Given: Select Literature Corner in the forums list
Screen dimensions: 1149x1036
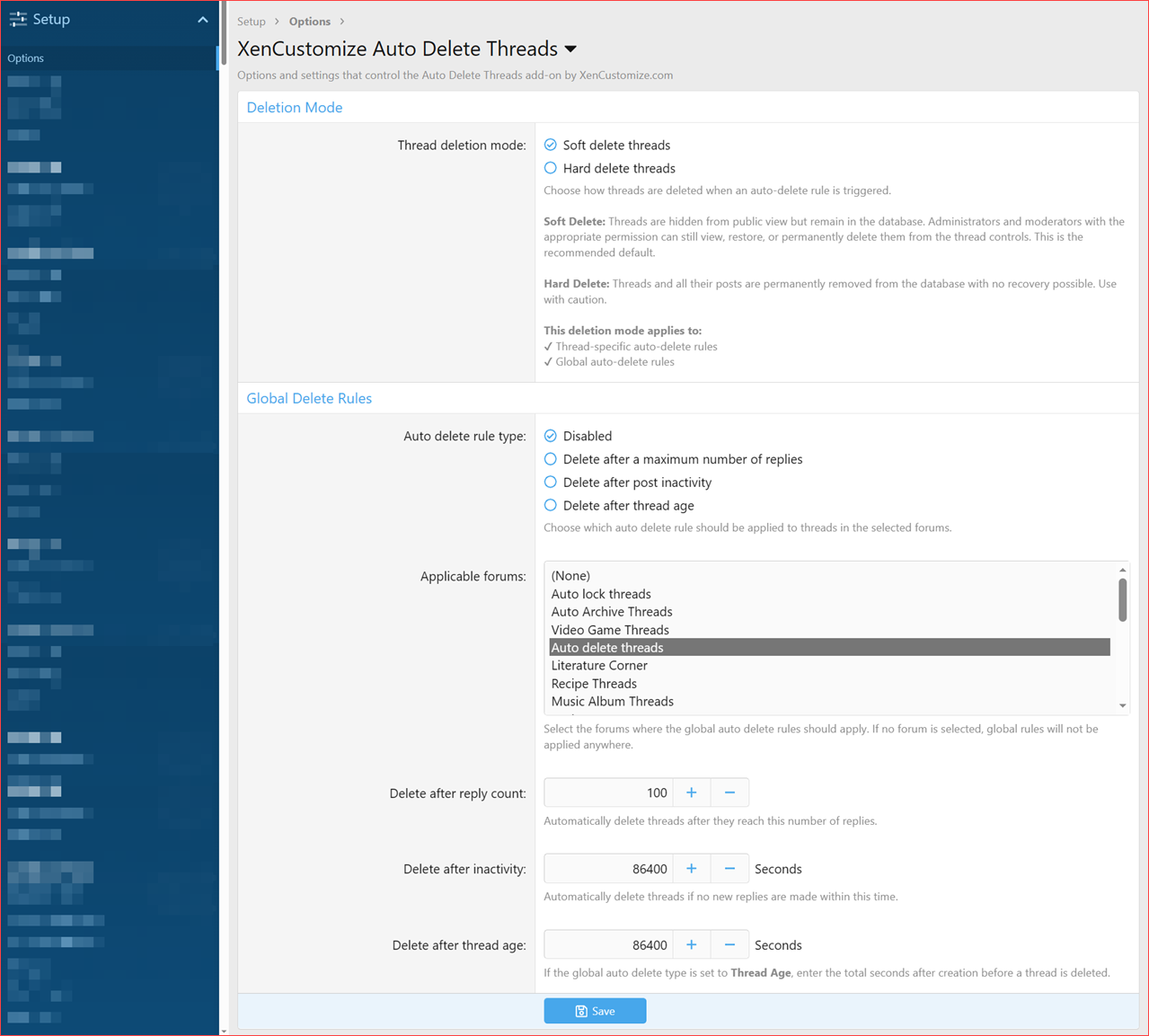Looking at the screenshot, I should coord(599,665).
